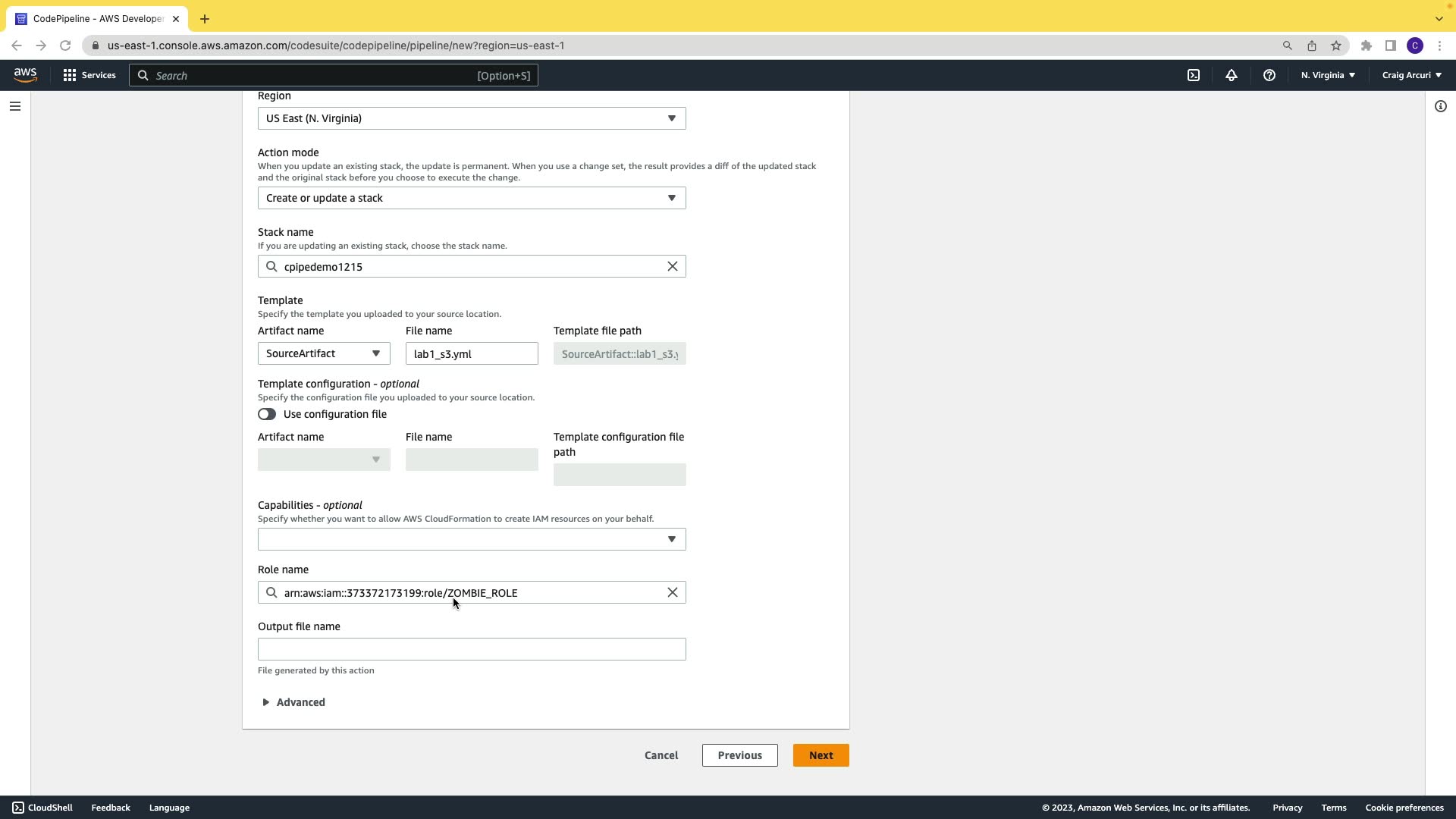
Task: Open the Services grid menu
Action: [x=89, y=75]
